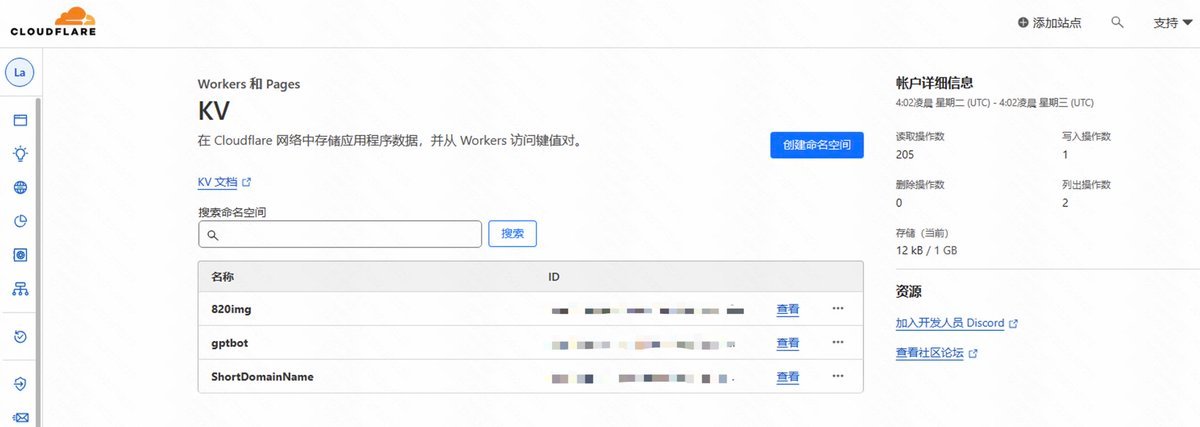Click the lightbulb discover icon in sidebar
The image size is (1200, 427).
[20, 154]
